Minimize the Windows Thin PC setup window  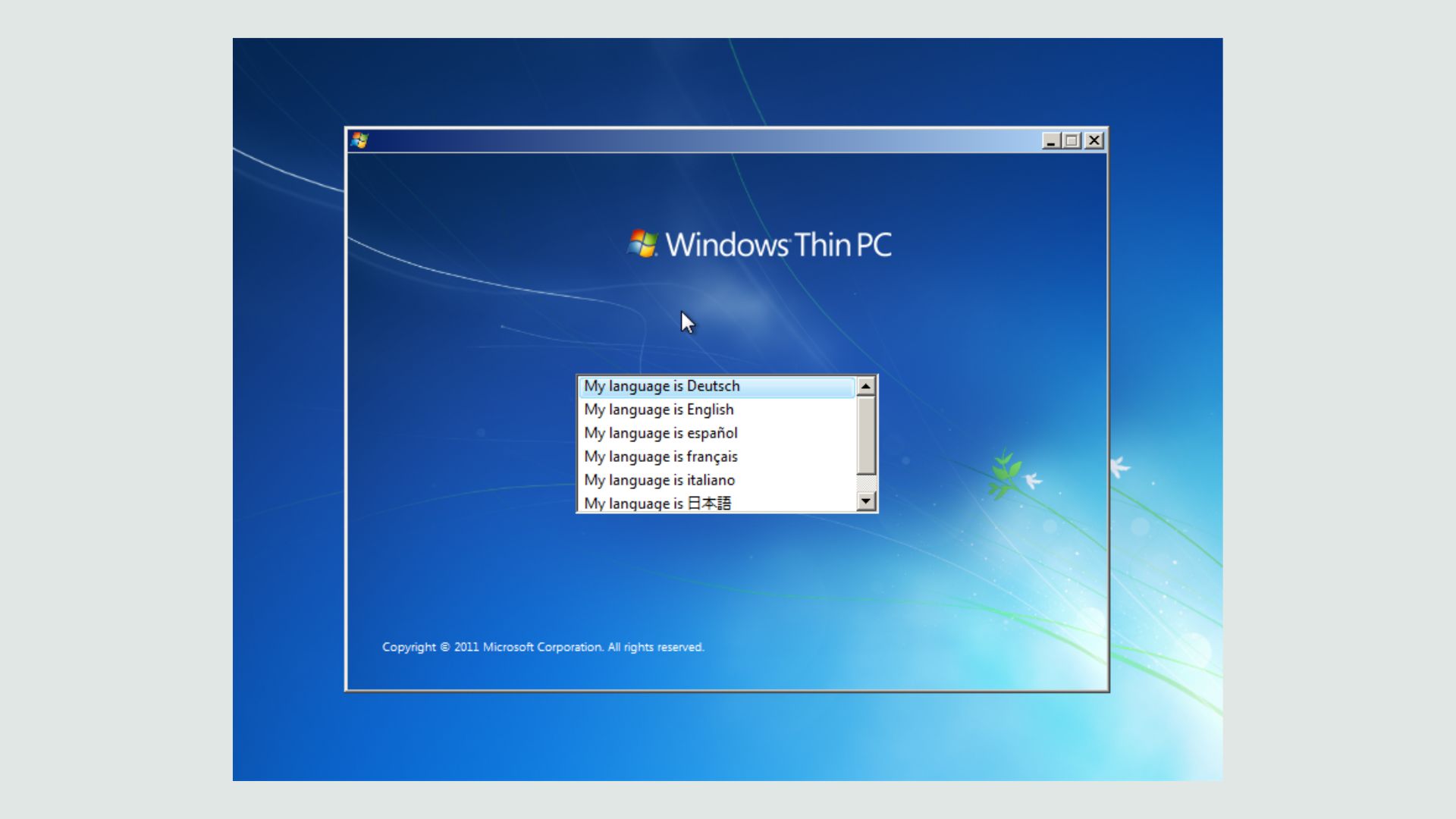pos(1050,140)
